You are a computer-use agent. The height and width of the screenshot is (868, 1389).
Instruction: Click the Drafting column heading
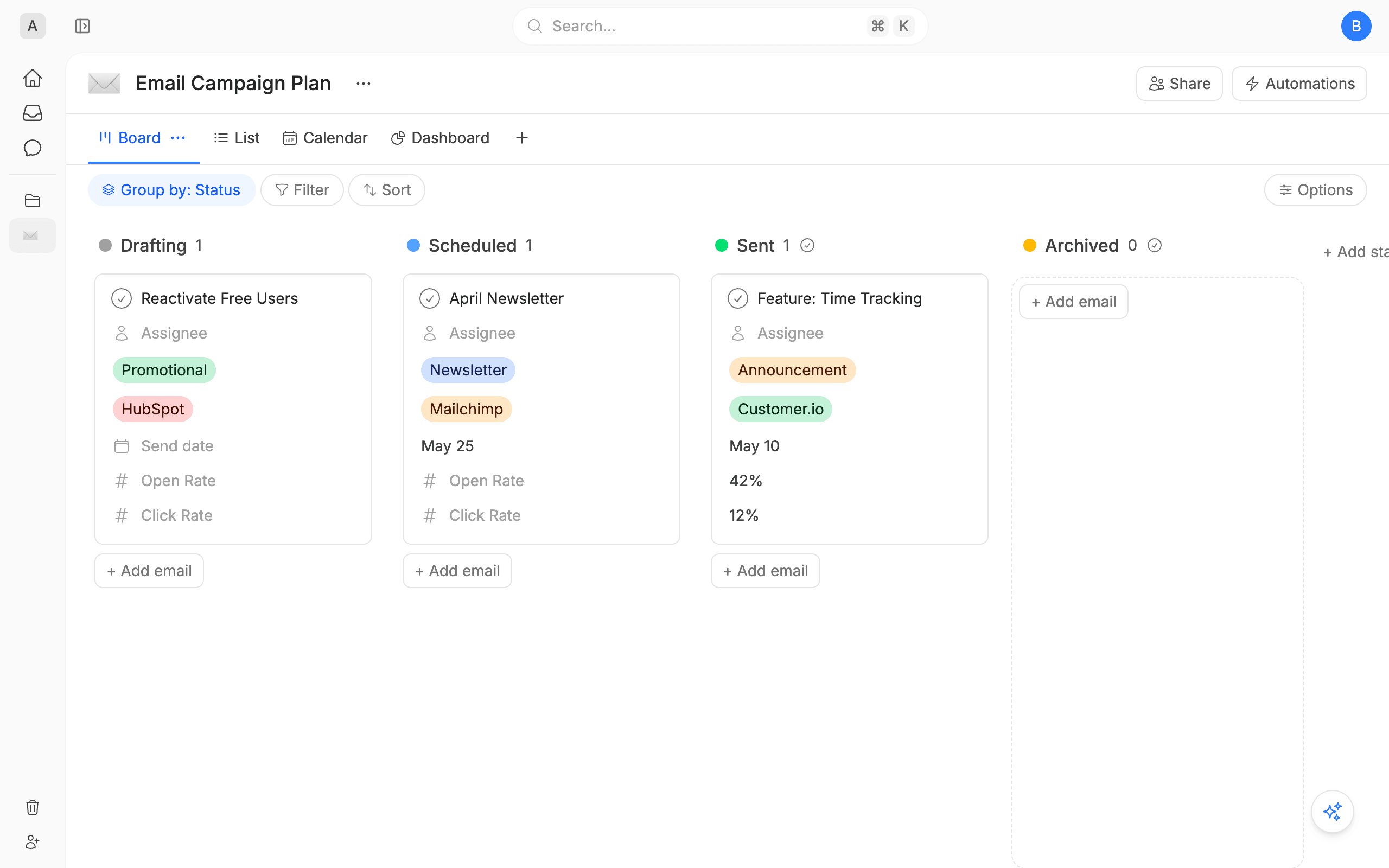coord(153,246)
